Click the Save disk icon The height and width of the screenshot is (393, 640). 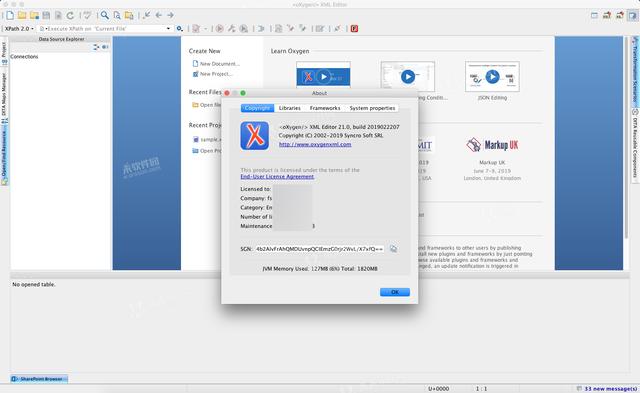(x=46, y=16)
